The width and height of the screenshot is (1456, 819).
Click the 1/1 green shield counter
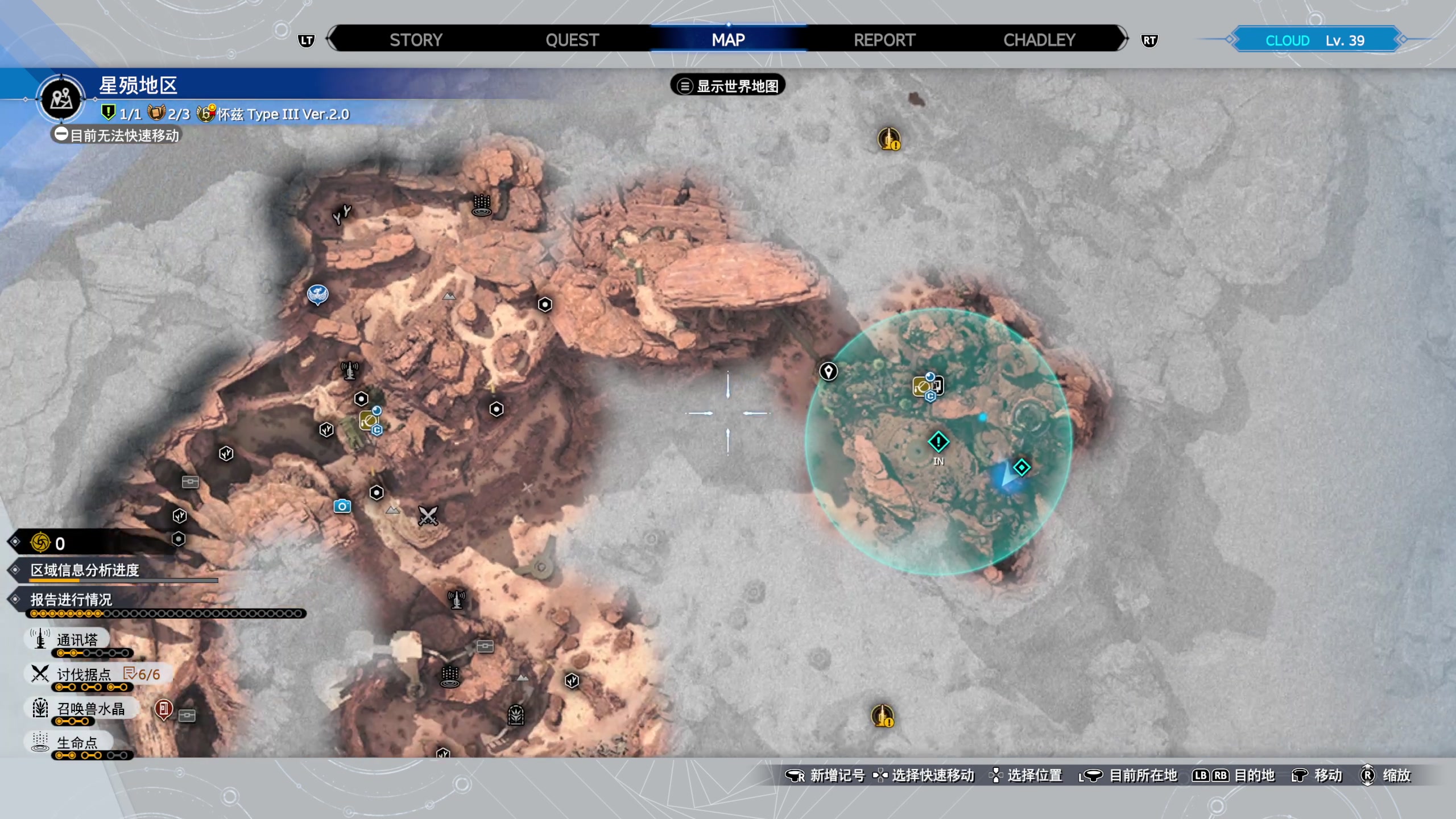(121, 113)
